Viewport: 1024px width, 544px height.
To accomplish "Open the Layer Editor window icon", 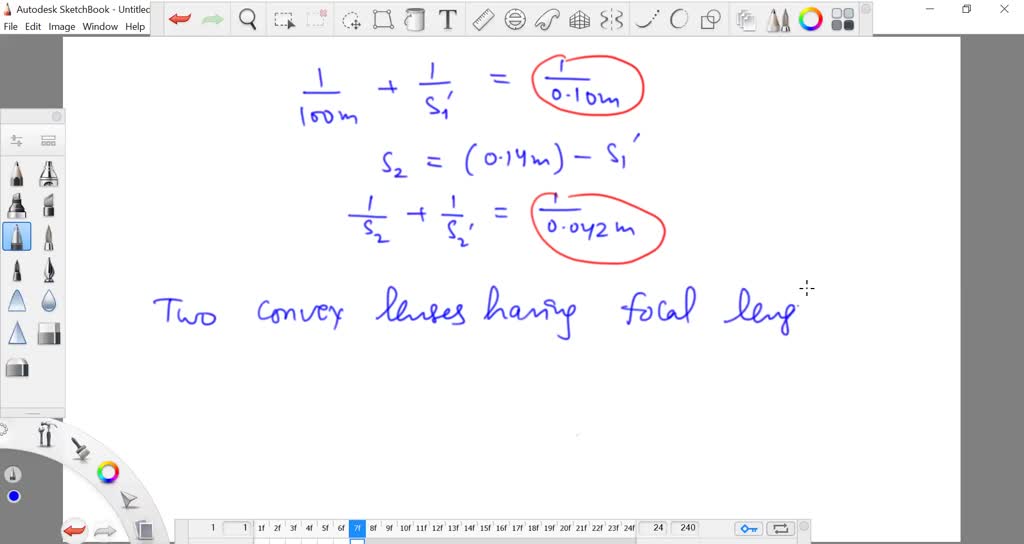I will (745, 20).
